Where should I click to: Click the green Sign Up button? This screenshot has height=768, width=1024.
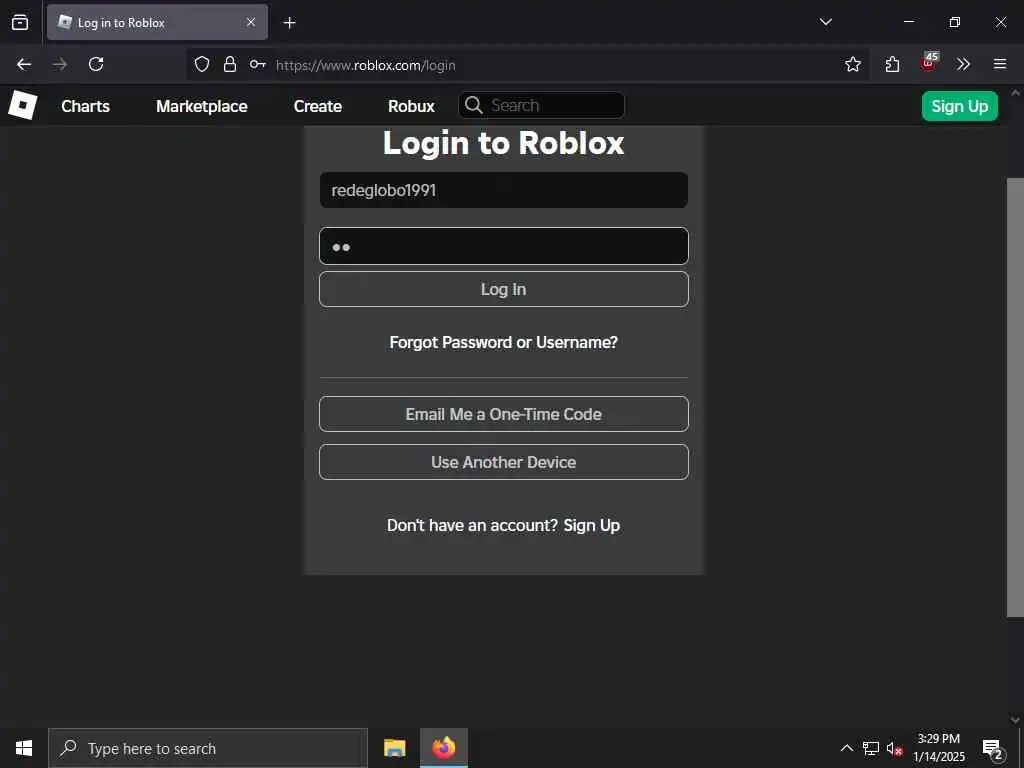tap(959, 106)
